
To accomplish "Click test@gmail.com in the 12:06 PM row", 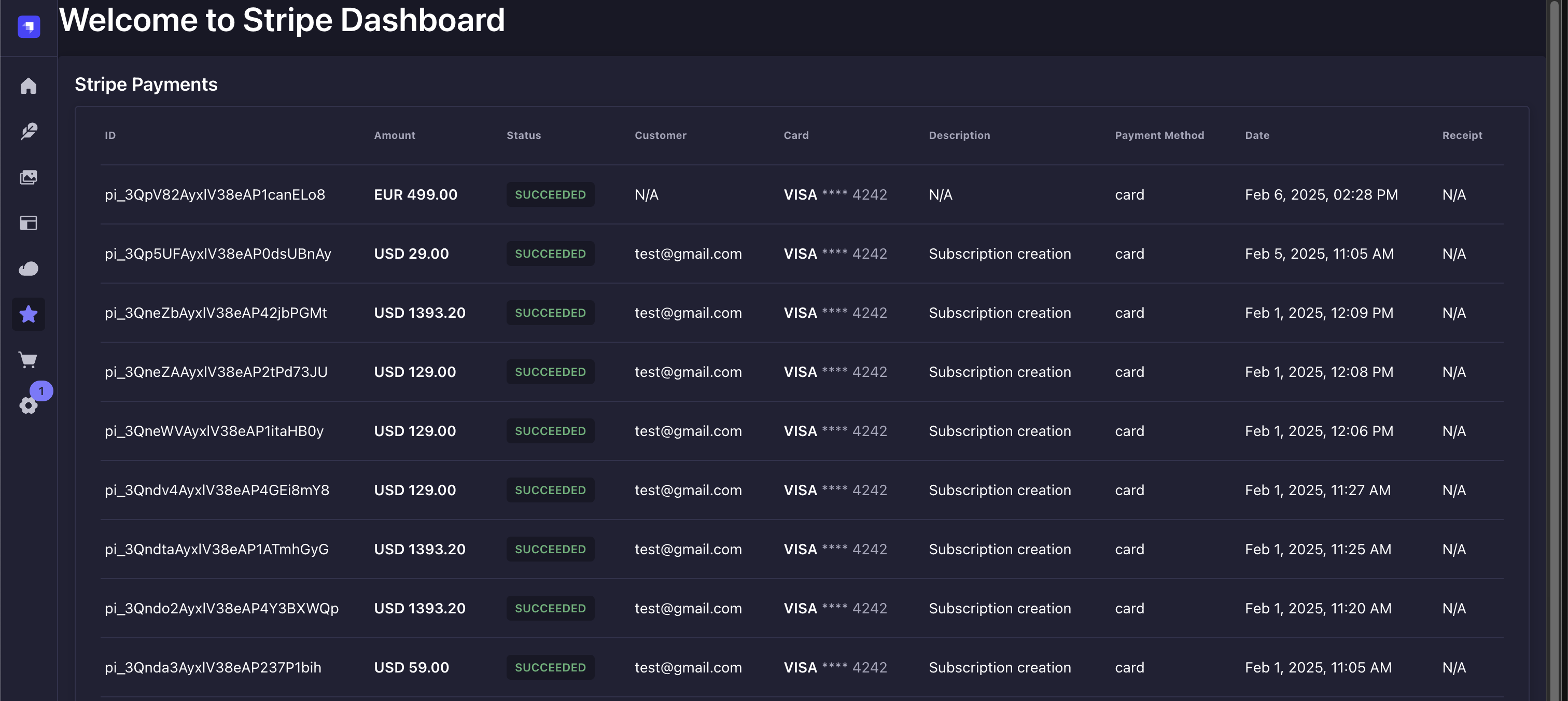I will tap(689, 431).
